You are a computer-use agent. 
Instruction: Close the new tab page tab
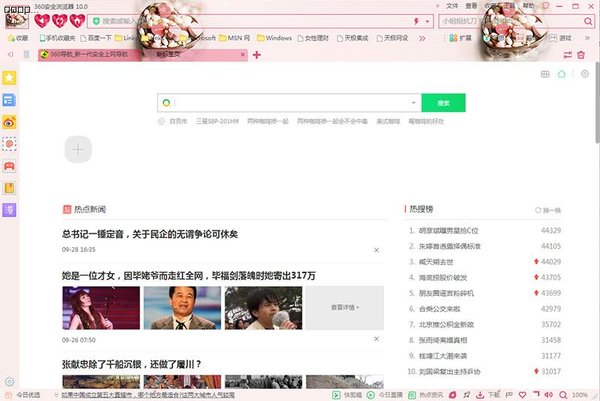243,55
